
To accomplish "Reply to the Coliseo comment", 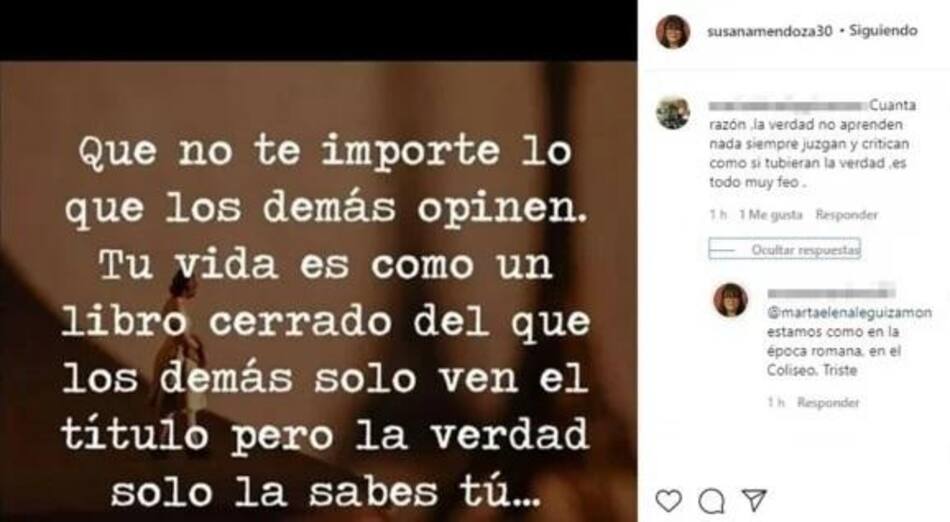I will 828,402.
